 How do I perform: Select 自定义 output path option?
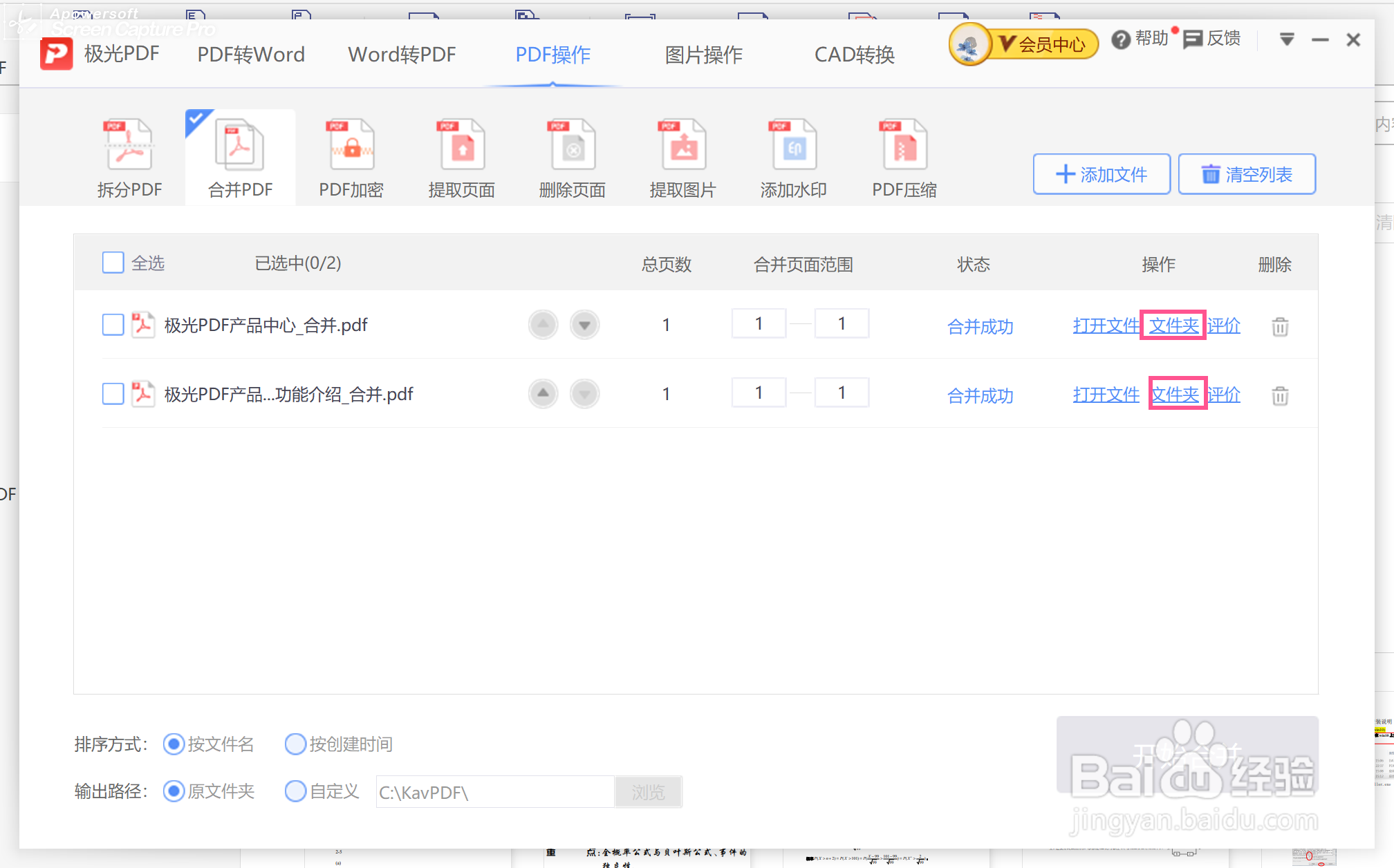point(295,791)
